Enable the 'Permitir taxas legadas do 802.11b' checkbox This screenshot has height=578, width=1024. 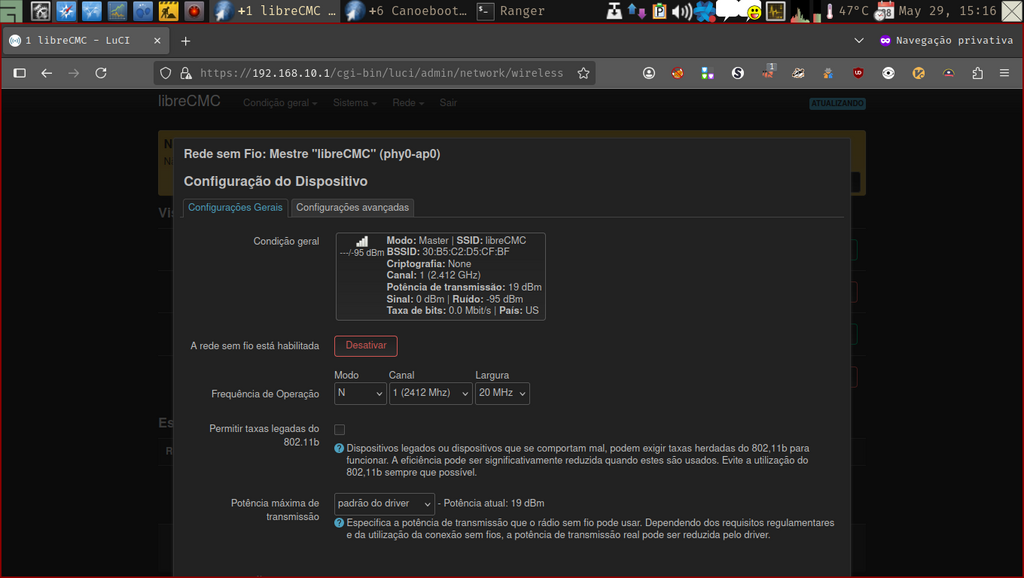pyautogui.click(x=339, y=429)
